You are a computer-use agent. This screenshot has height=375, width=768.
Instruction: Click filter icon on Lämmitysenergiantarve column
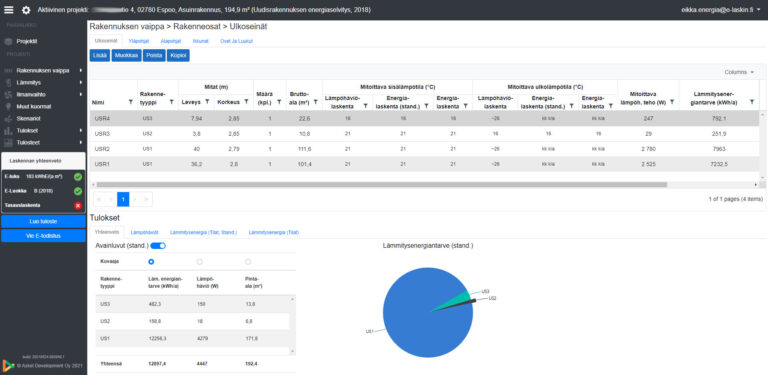tap(752, 102)
